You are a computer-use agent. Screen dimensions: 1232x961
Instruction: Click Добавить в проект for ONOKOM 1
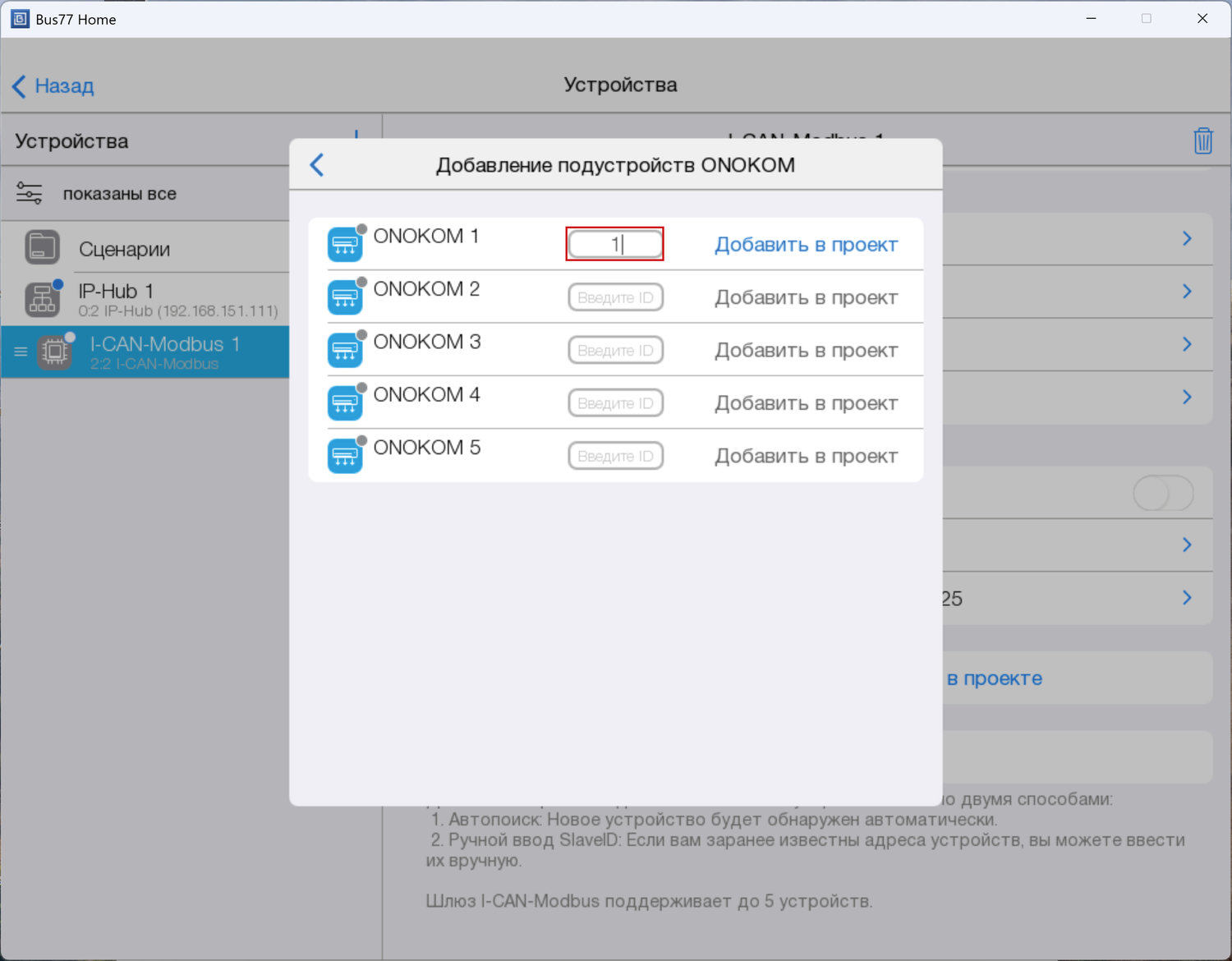tap(806, 245)
